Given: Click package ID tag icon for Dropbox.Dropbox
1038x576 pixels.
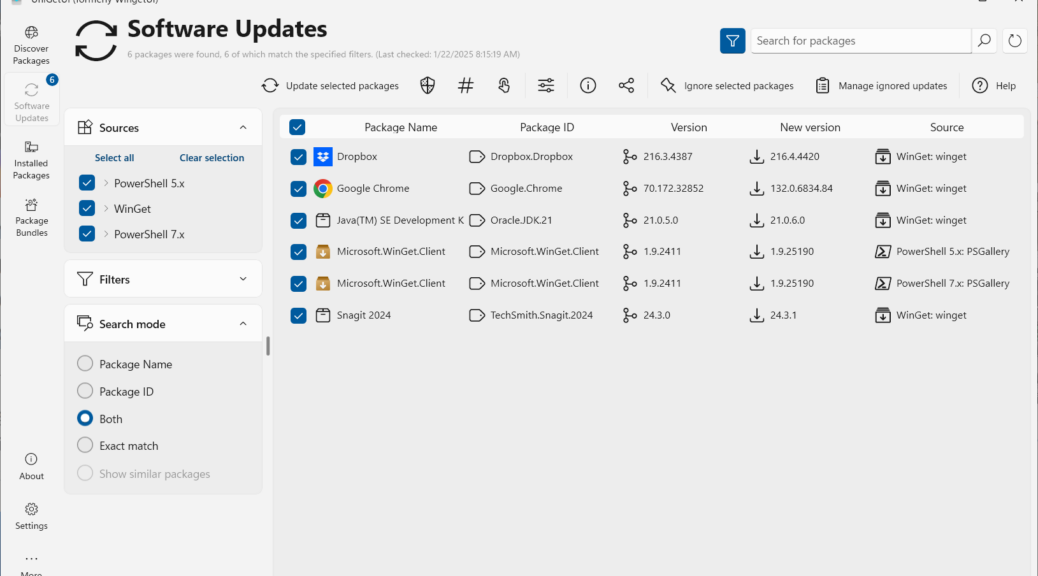Looking at the screenshot, I should (477, 157).
